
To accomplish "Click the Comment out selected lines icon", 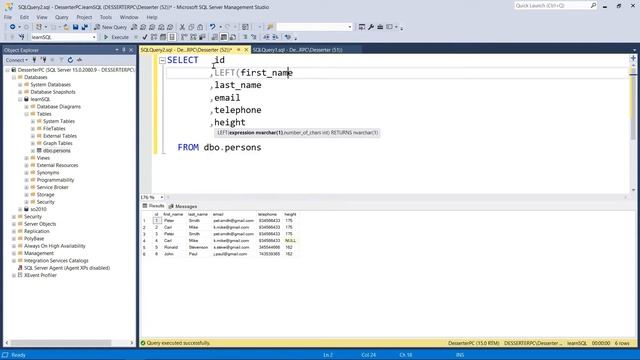I will 245,37.
